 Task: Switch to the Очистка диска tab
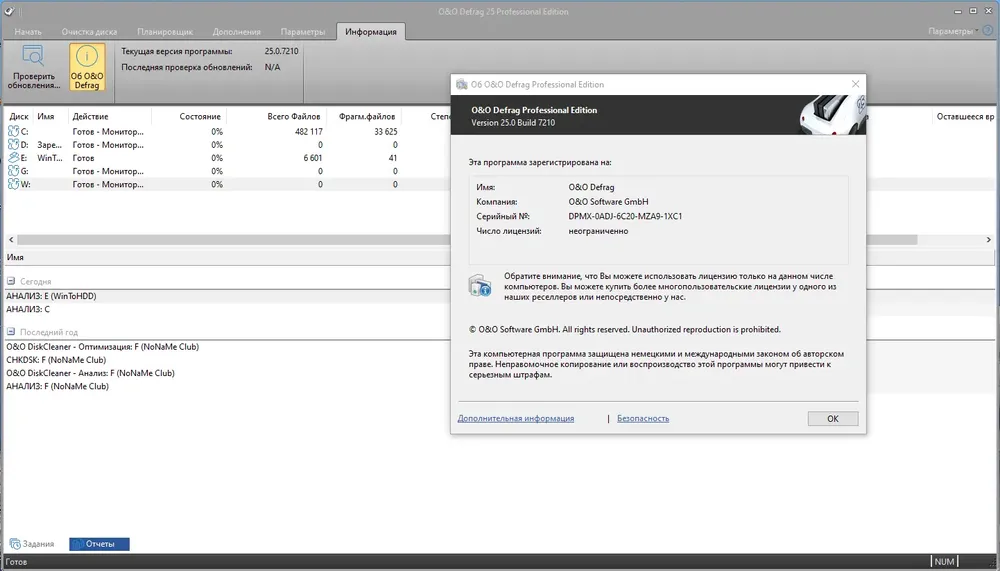point(89,31)
